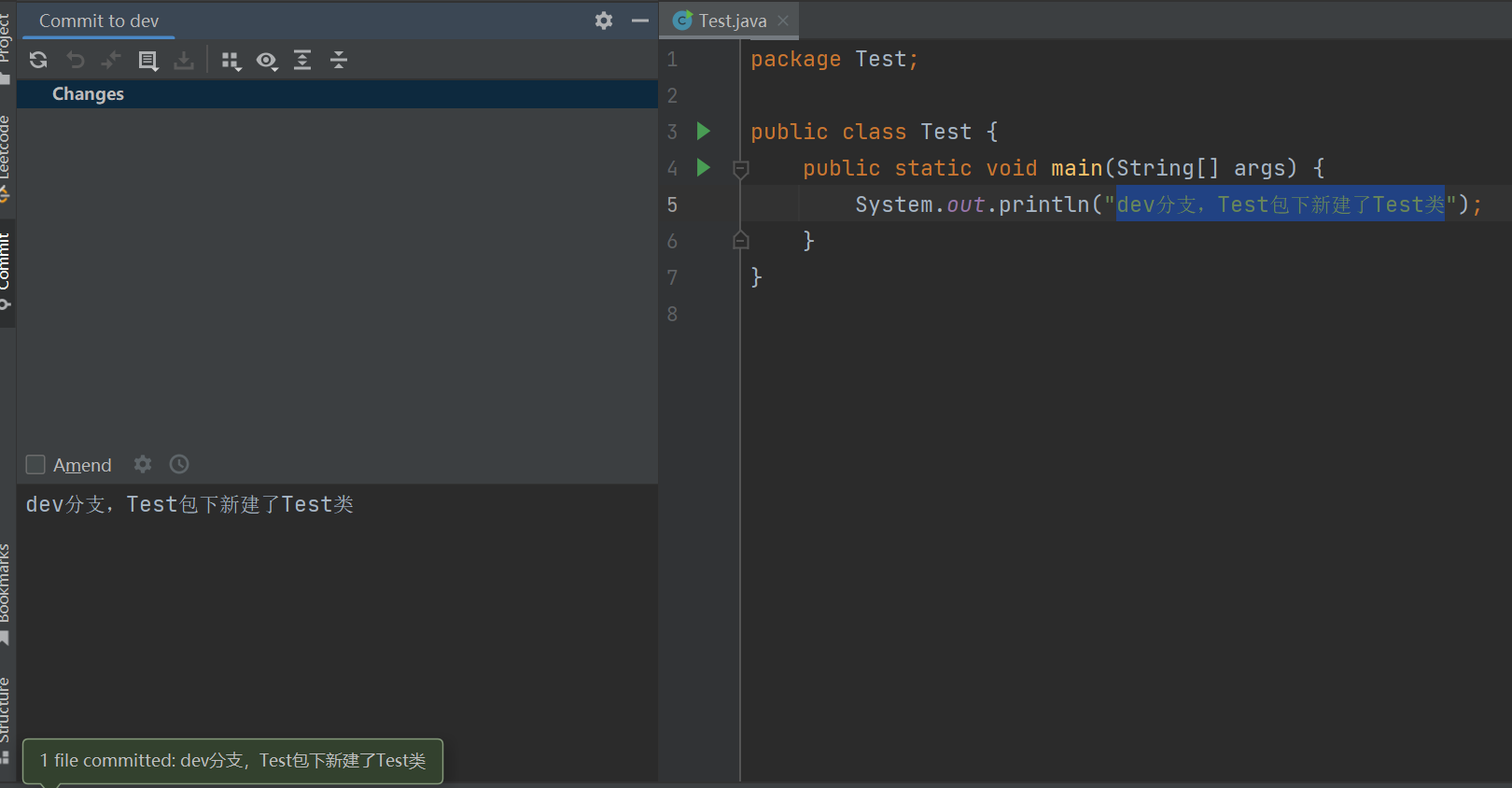The height and width of the screenshot is (788, 1512).
Task: Show commit message history clock icon
Action: coord(179,464)
